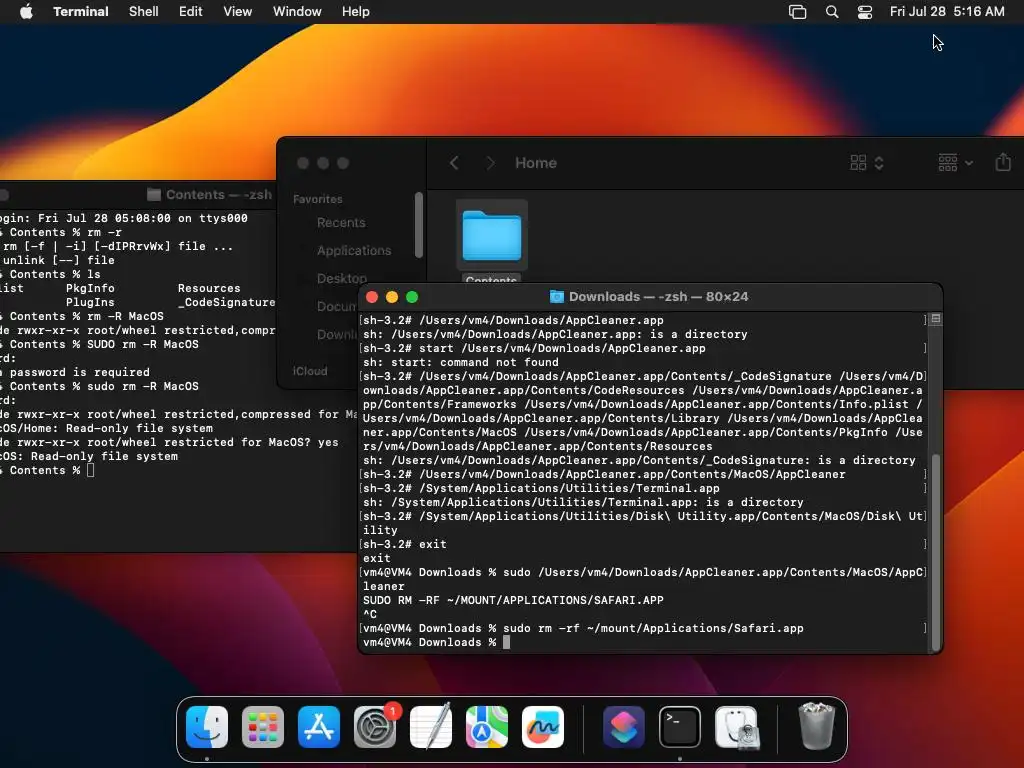The height and width of the screenshot is (768, 1024).
Task: Select Desktop in Finder sidebar
Action: point(342,278)
